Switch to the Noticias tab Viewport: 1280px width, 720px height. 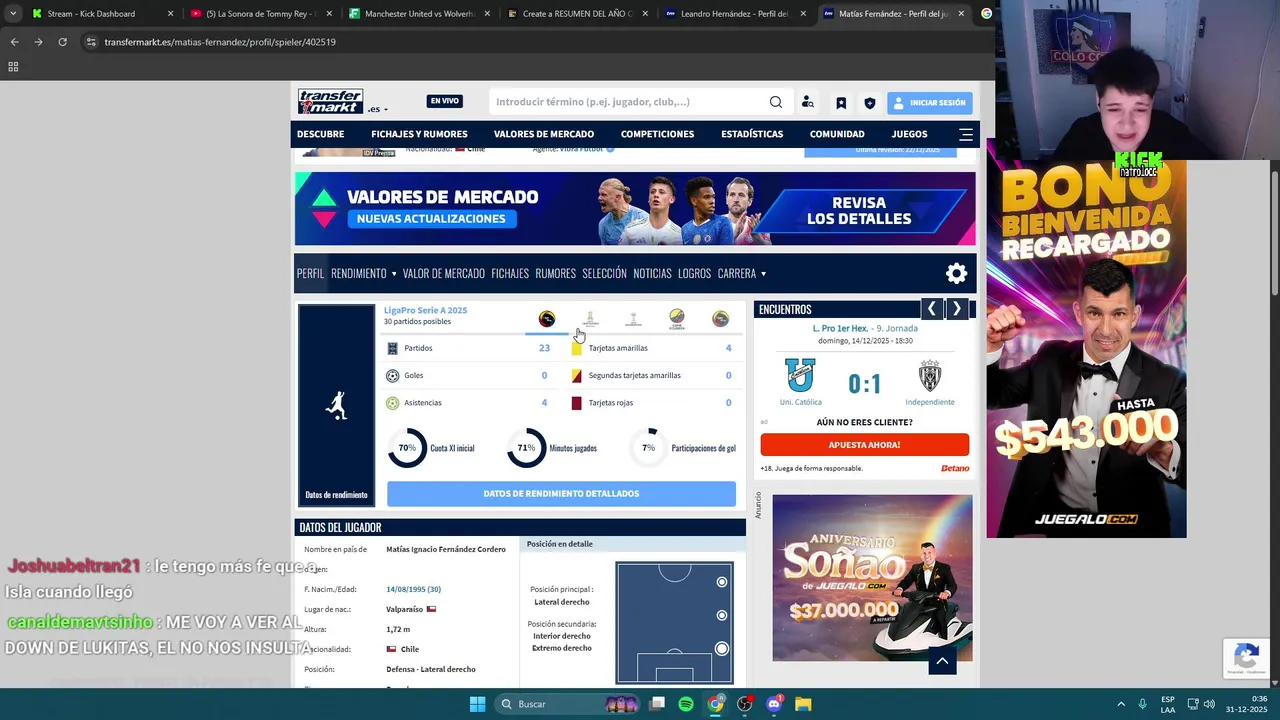[x=652, y=273]
